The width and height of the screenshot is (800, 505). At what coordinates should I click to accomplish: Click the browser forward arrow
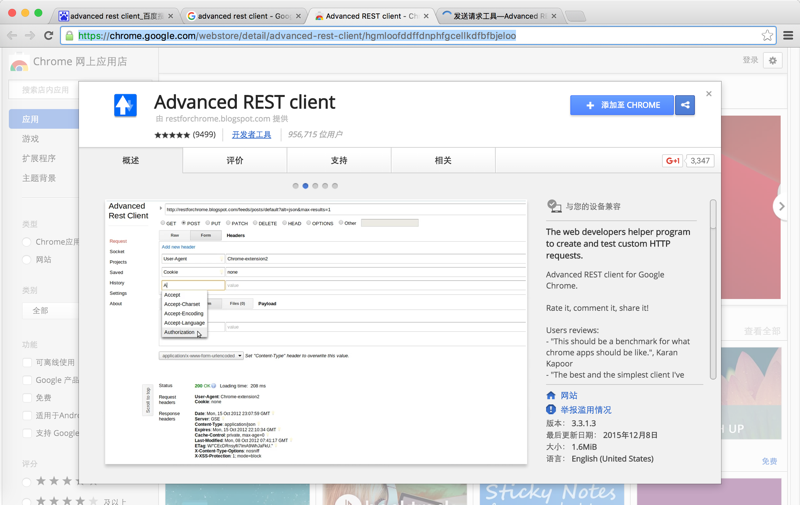click(x=30, y=35)
